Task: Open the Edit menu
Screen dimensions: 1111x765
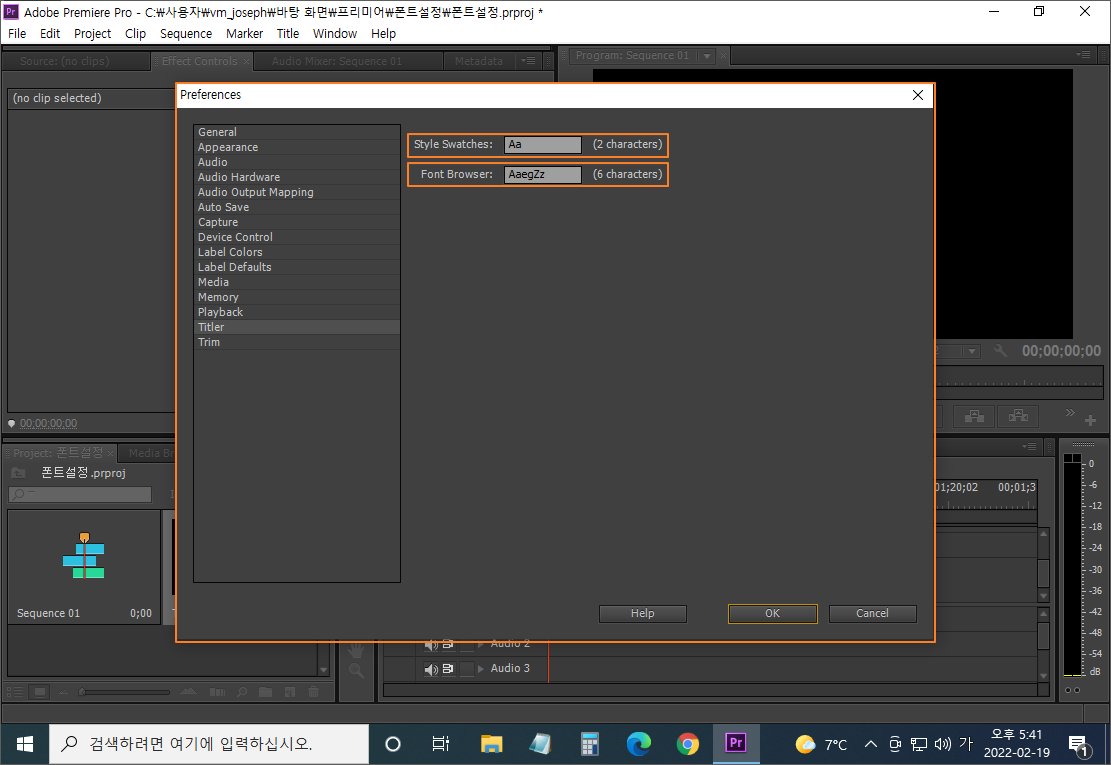Action: pos(50,33)
